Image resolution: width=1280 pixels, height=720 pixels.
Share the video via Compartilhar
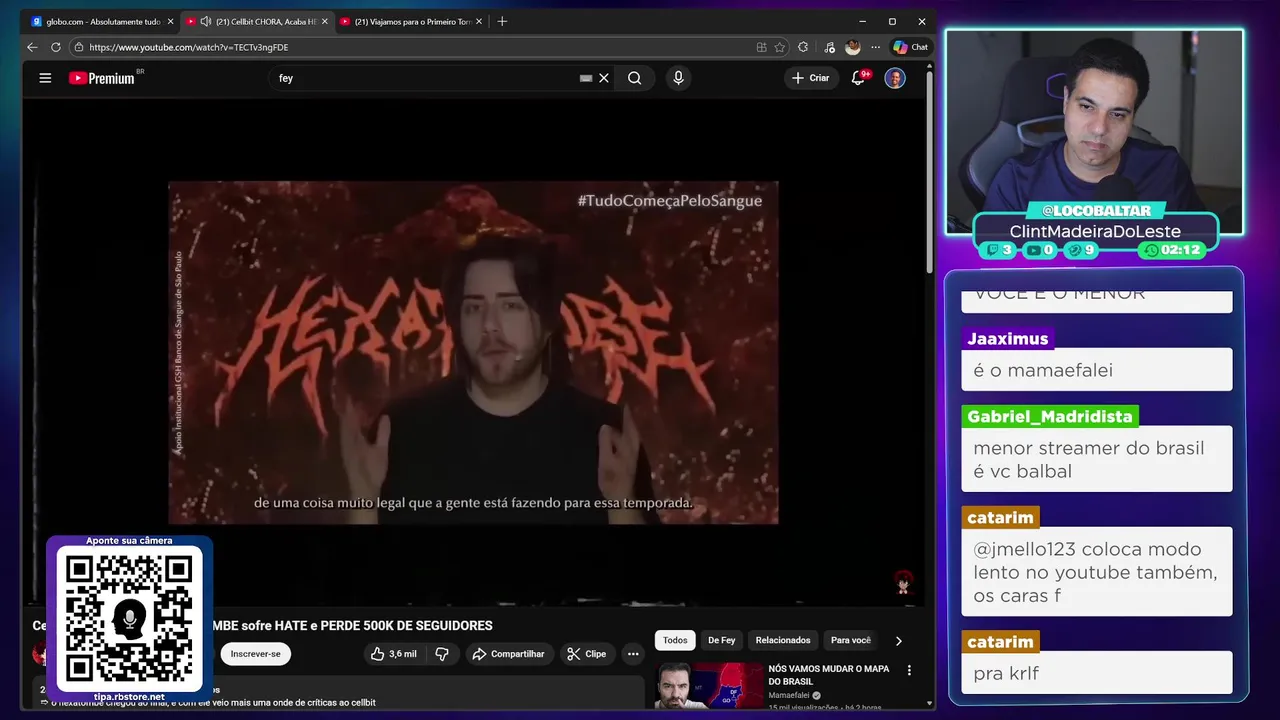[508, 654]
